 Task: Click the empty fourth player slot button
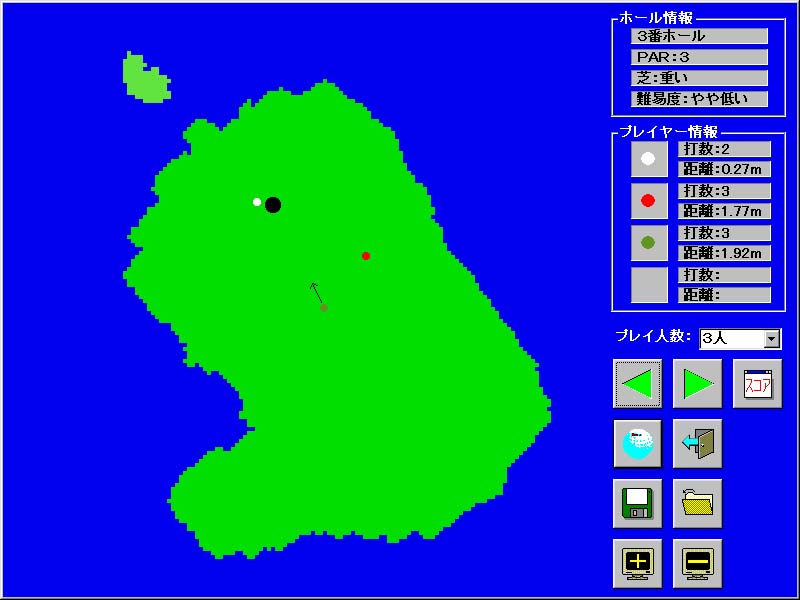[648, 285]
